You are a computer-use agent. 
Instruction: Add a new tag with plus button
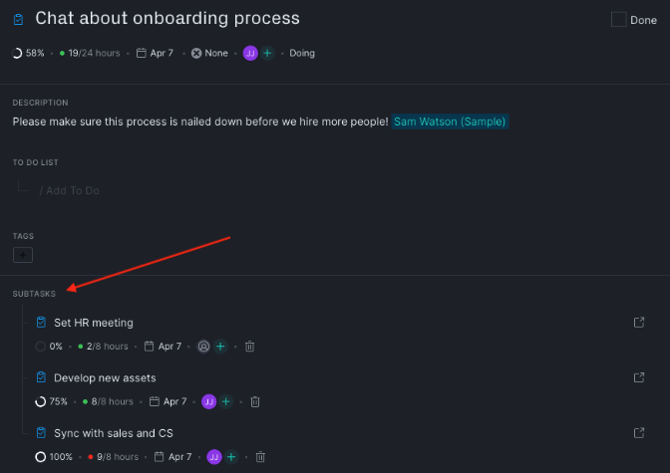pyautogui.click(x=23, y=255)
